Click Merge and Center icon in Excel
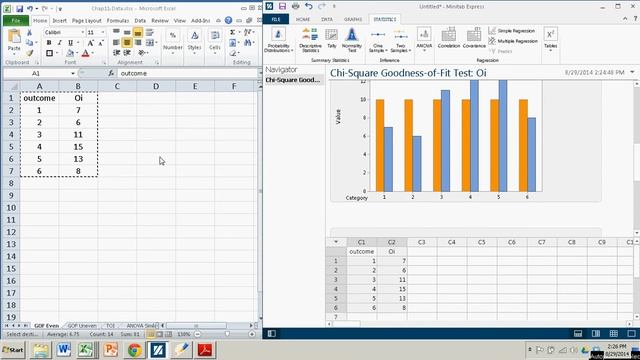 tap(150, 42)
